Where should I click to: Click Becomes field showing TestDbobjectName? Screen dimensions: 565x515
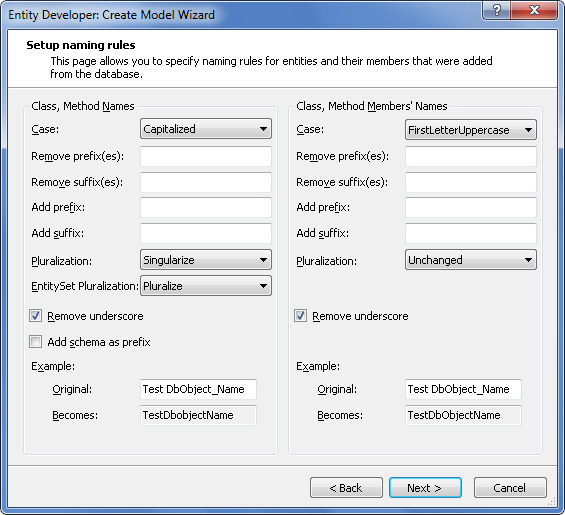point(198,415)
